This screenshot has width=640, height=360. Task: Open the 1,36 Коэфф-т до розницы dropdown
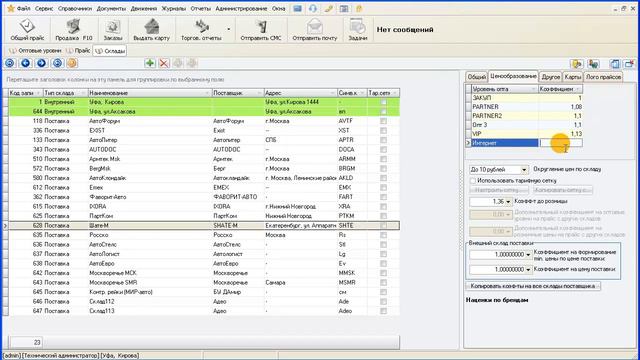pos(508,202)
